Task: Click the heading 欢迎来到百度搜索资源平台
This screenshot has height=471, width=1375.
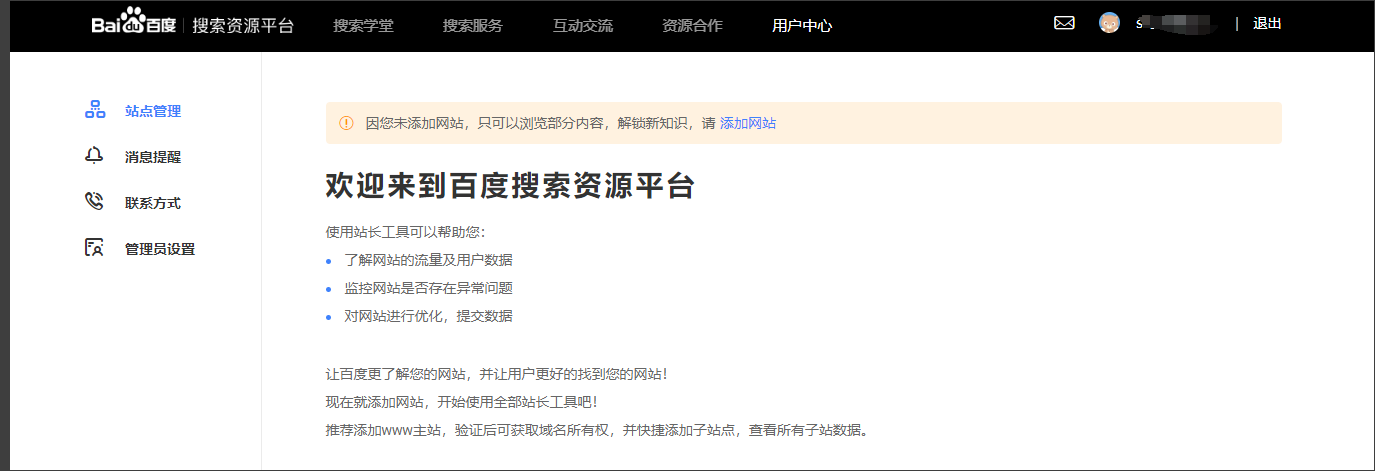Action: (x=510, y=186)
